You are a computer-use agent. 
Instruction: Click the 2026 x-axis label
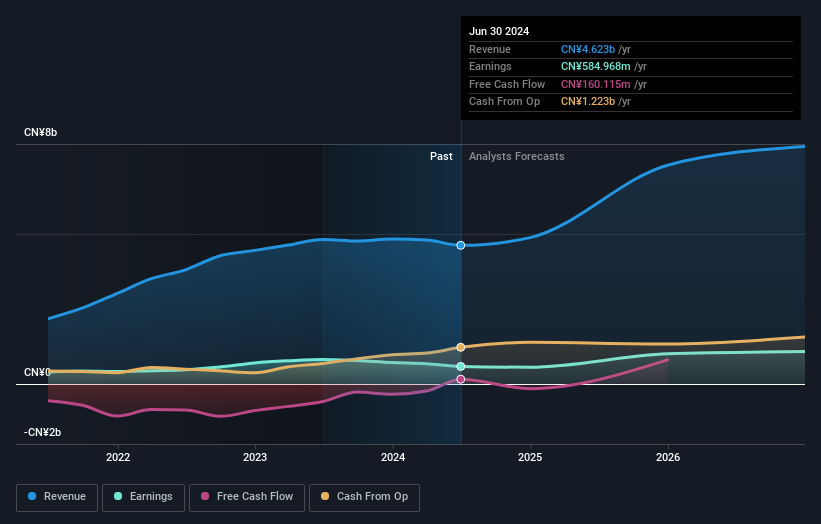click(x=668, y=457)
